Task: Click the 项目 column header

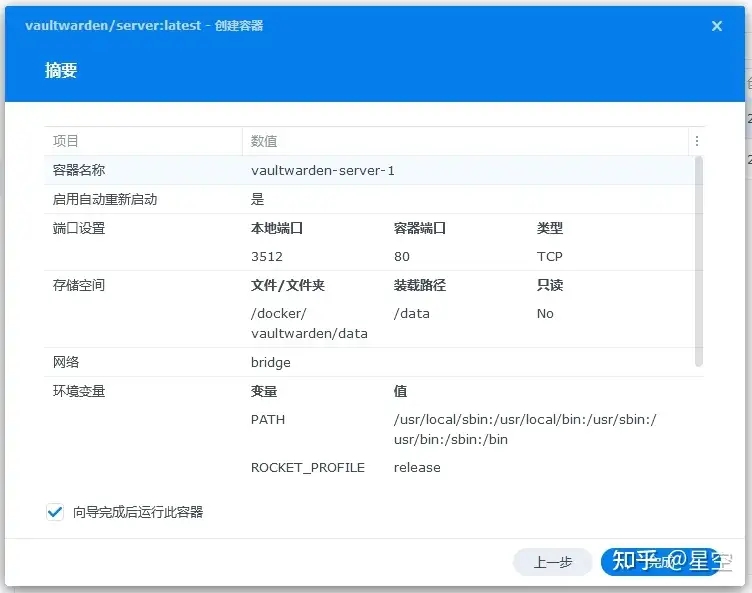Action: click(x=66, y=142)
